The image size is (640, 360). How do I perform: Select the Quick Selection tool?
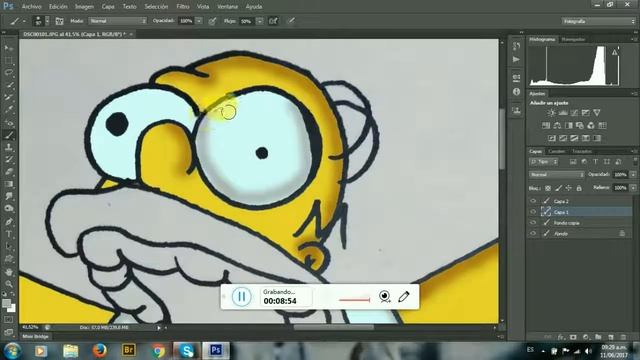[9, 85]
